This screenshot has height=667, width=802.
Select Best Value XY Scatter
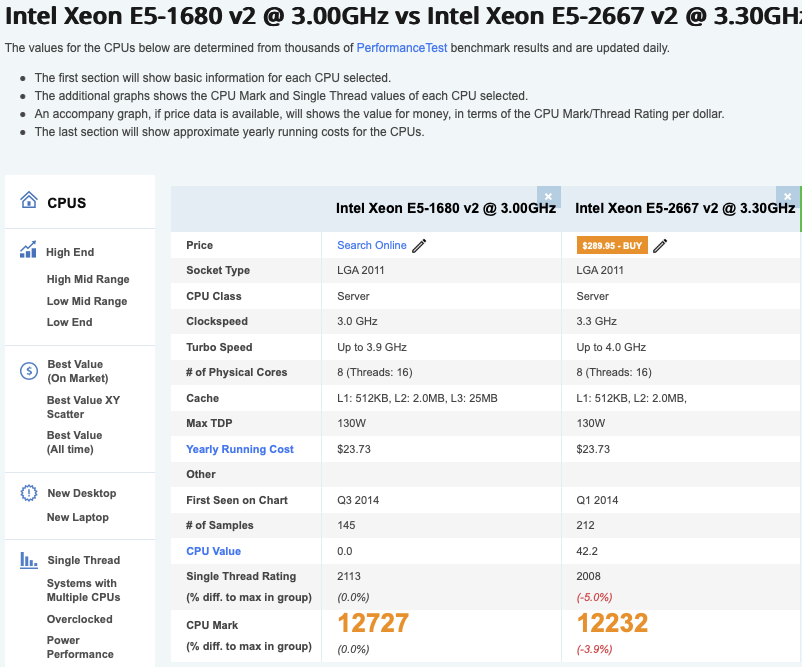(83, 407)
